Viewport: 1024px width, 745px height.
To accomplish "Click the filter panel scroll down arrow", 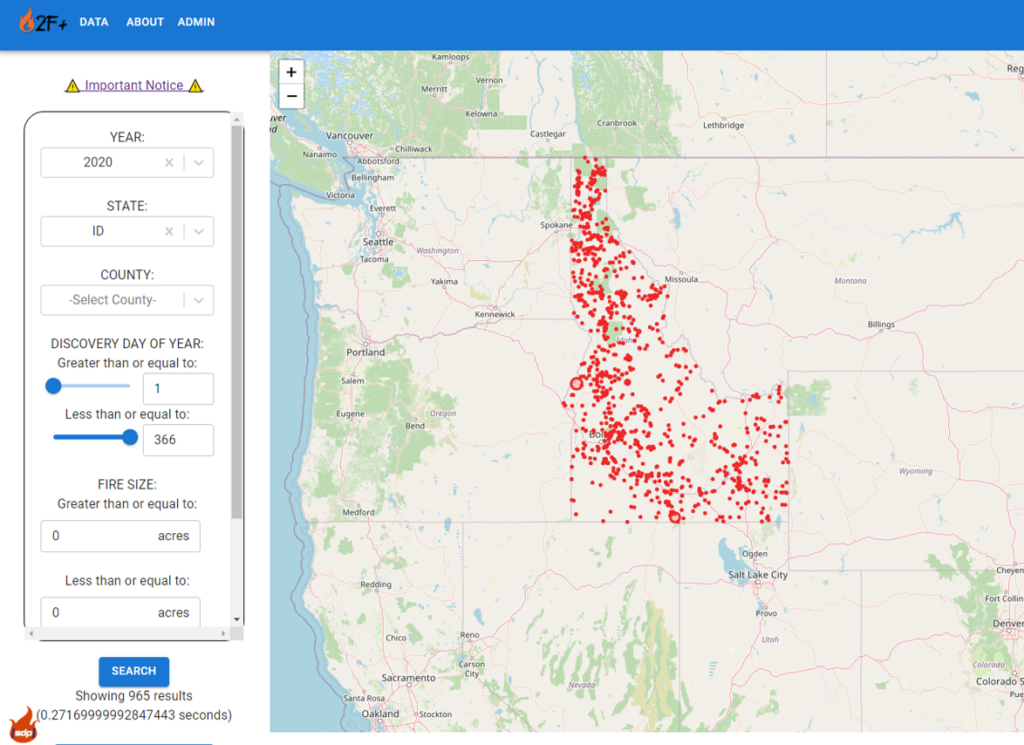I will coord(237,619).
